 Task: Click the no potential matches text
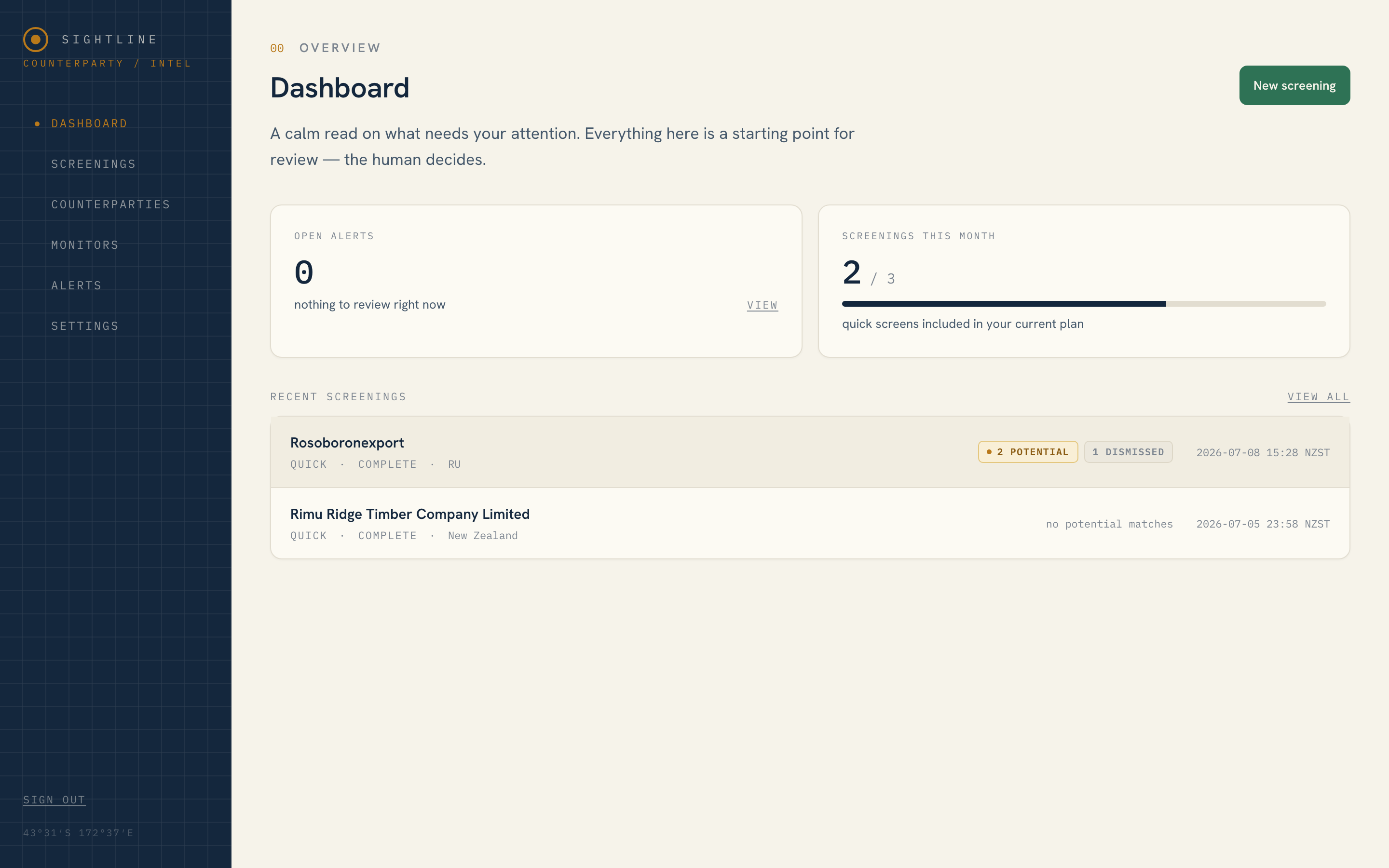tap(1109, 524)
